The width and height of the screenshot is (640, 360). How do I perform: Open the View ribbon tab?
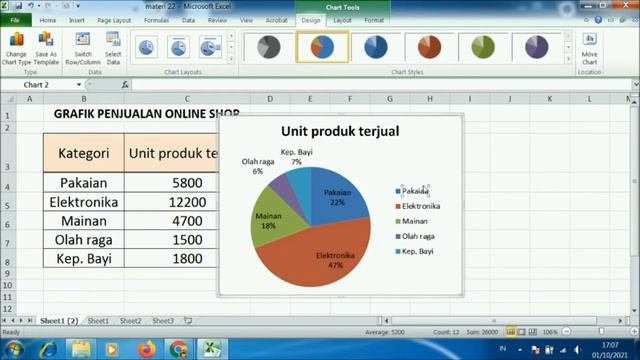point(246,20)
